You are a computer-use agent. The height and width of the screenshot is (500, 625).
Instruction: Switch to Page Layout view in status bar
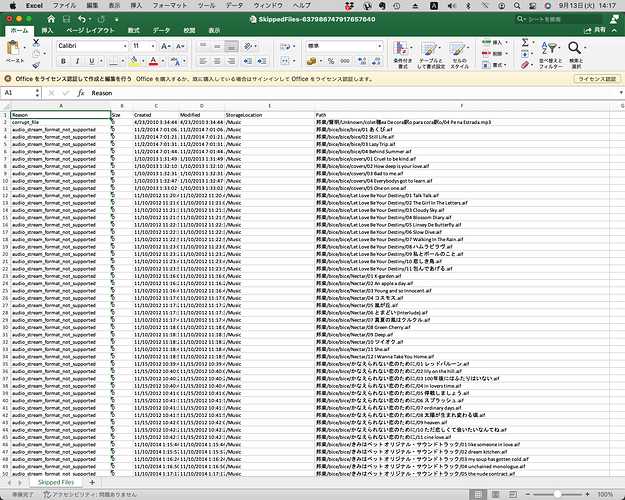[x=495, y=494]
